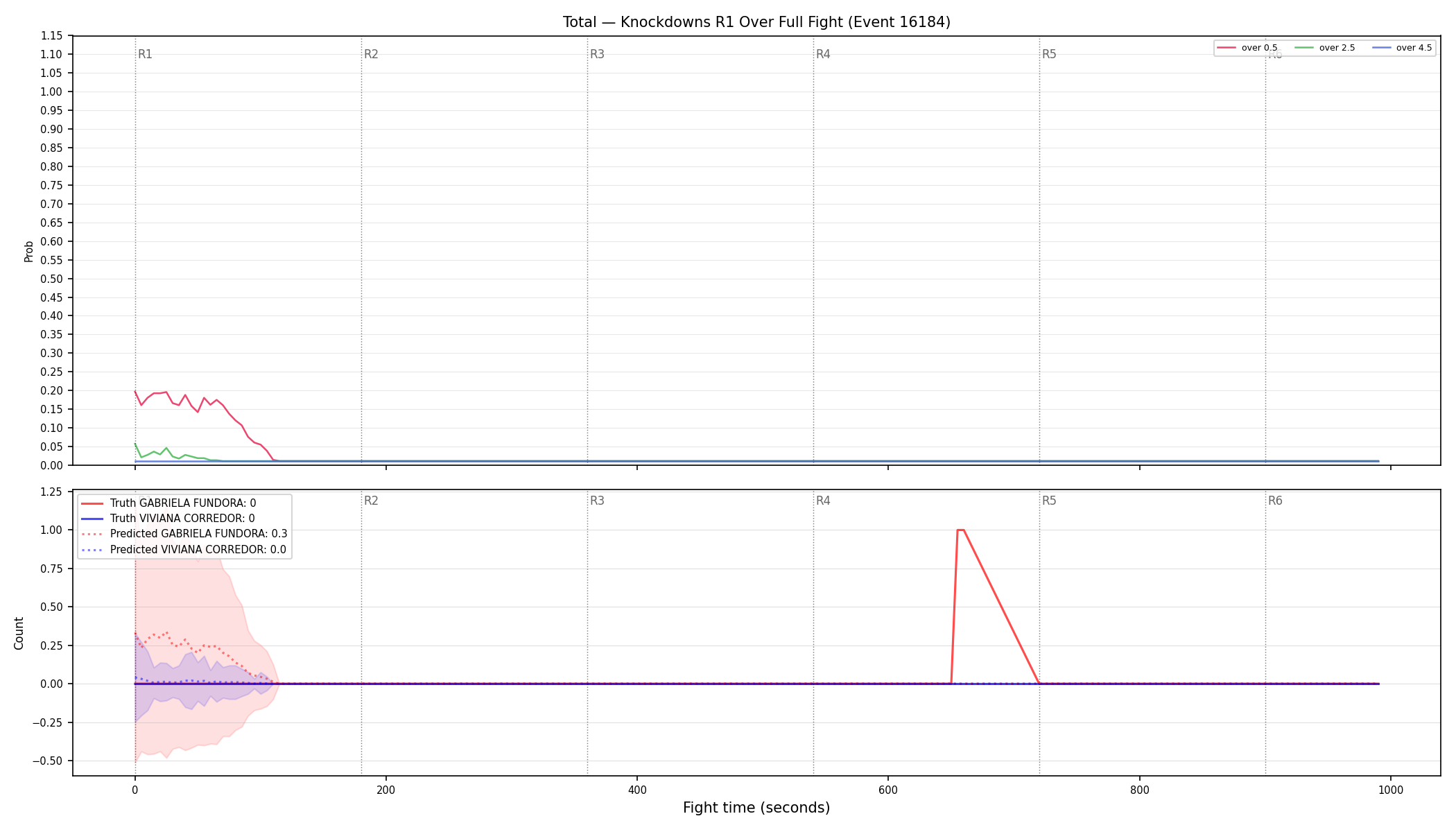
Task: Click the R4 round marker in Prob chart
Action: click(x=823, y=54)
